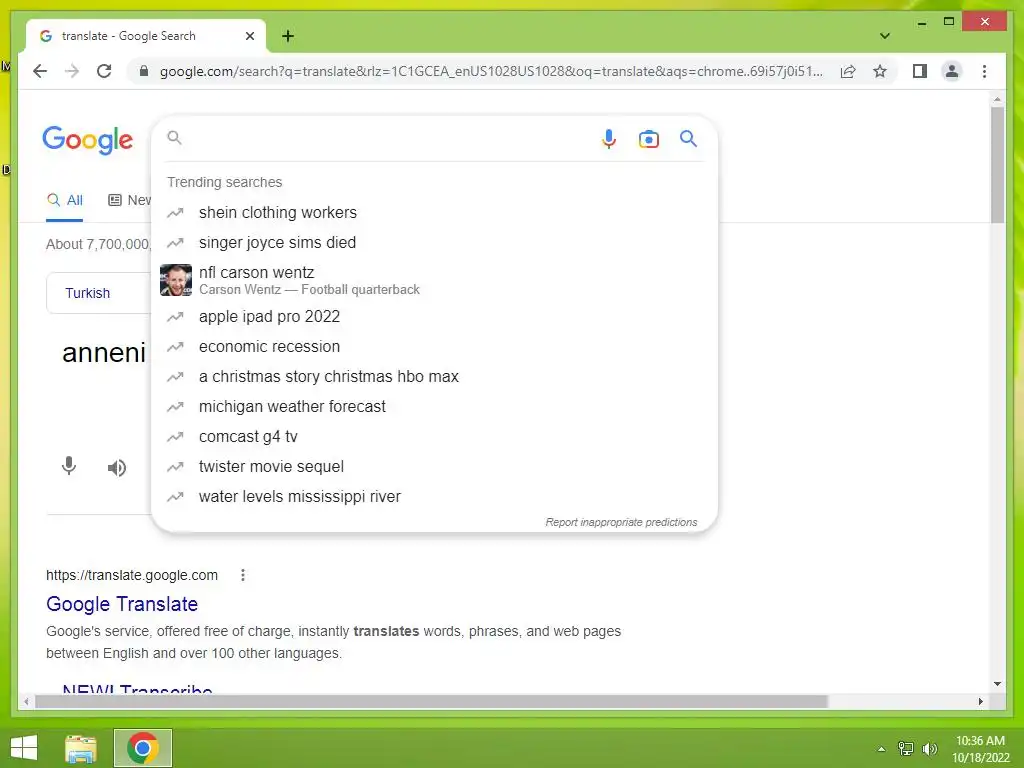Click the scroll right arrow
The width and height of the screenshot is (1024, 768).
(980, 701)
